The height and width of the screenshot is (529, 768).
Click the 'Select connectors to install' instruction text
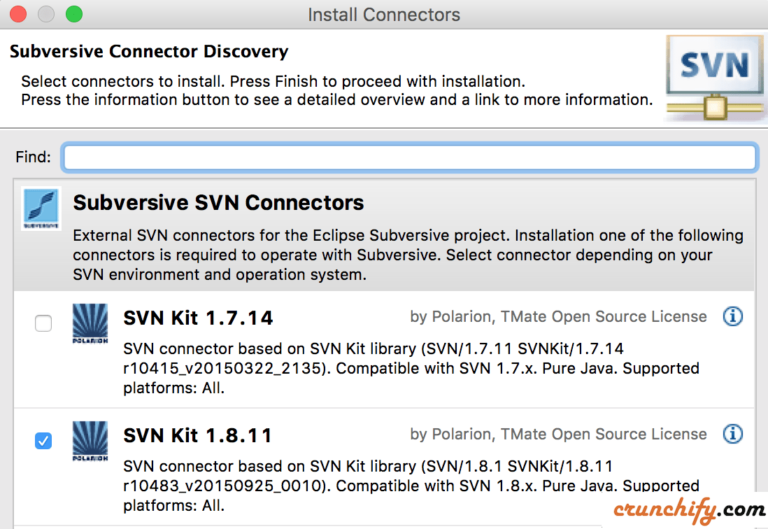[x=337, y=91]
